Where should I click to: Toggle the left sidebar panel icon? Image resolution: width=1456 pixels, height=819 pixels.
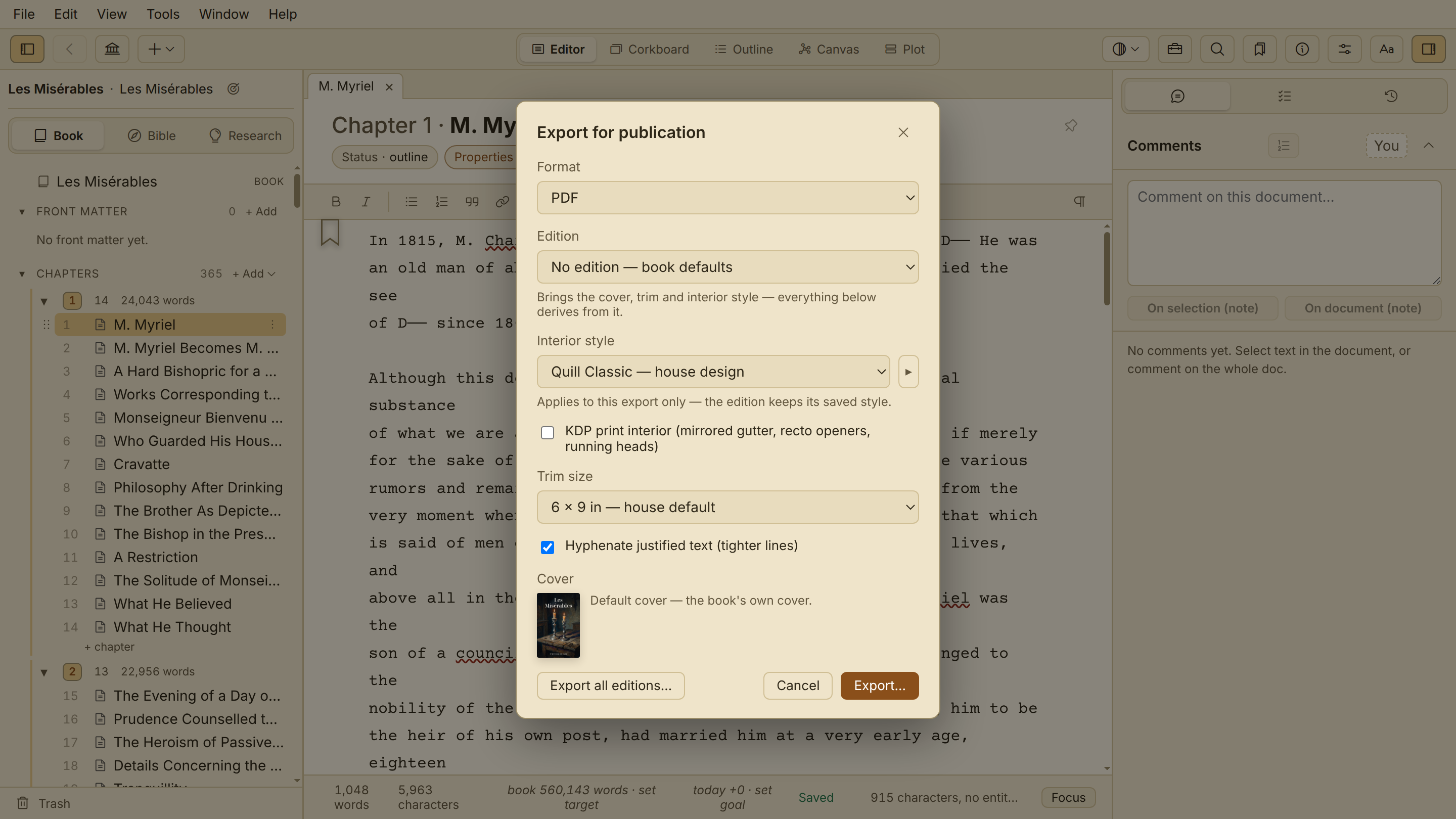(x=27, y=49)
